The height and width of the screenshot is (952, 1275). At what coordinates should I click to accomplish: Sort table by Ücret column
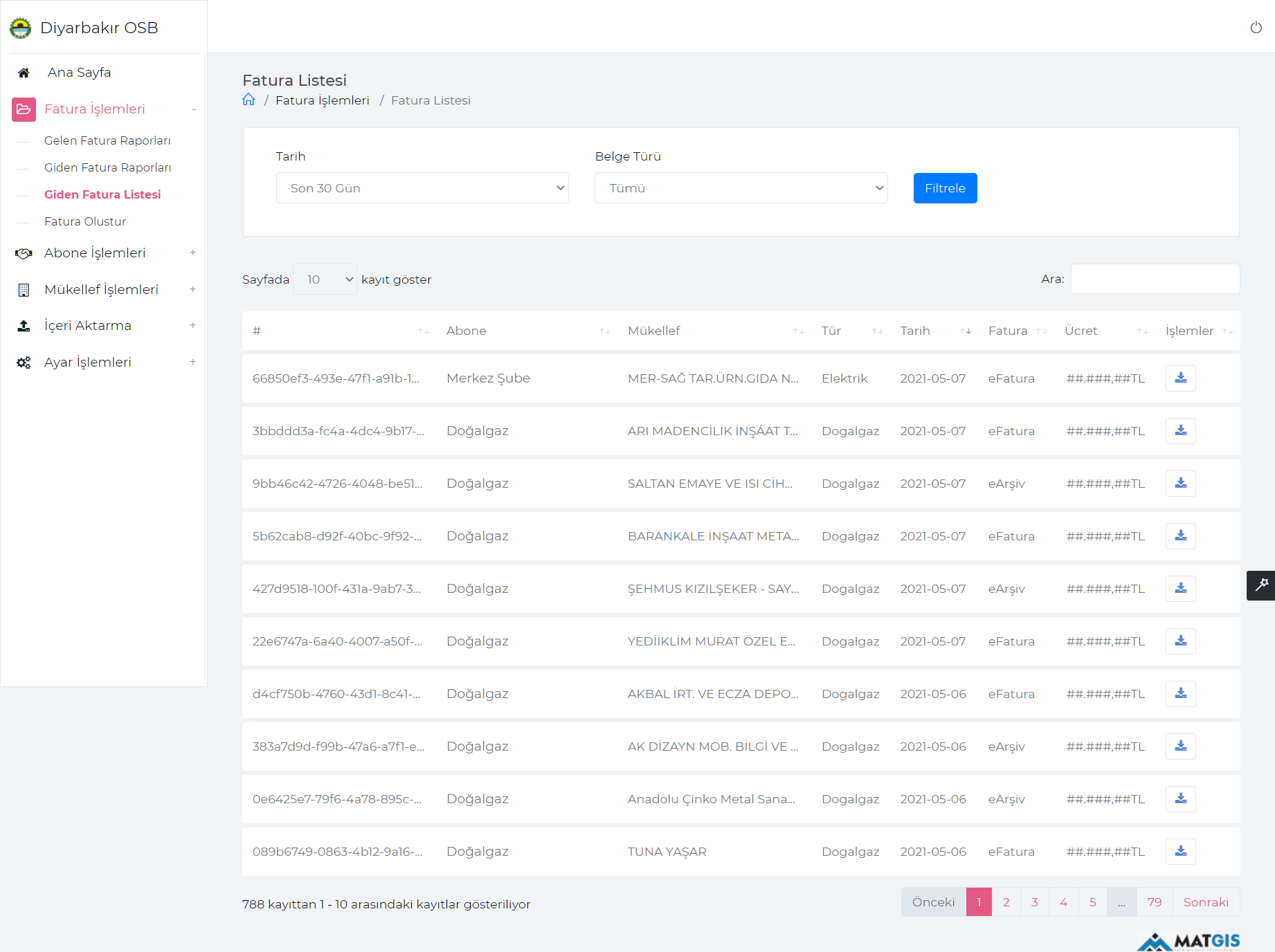[x=1105, y=331]
